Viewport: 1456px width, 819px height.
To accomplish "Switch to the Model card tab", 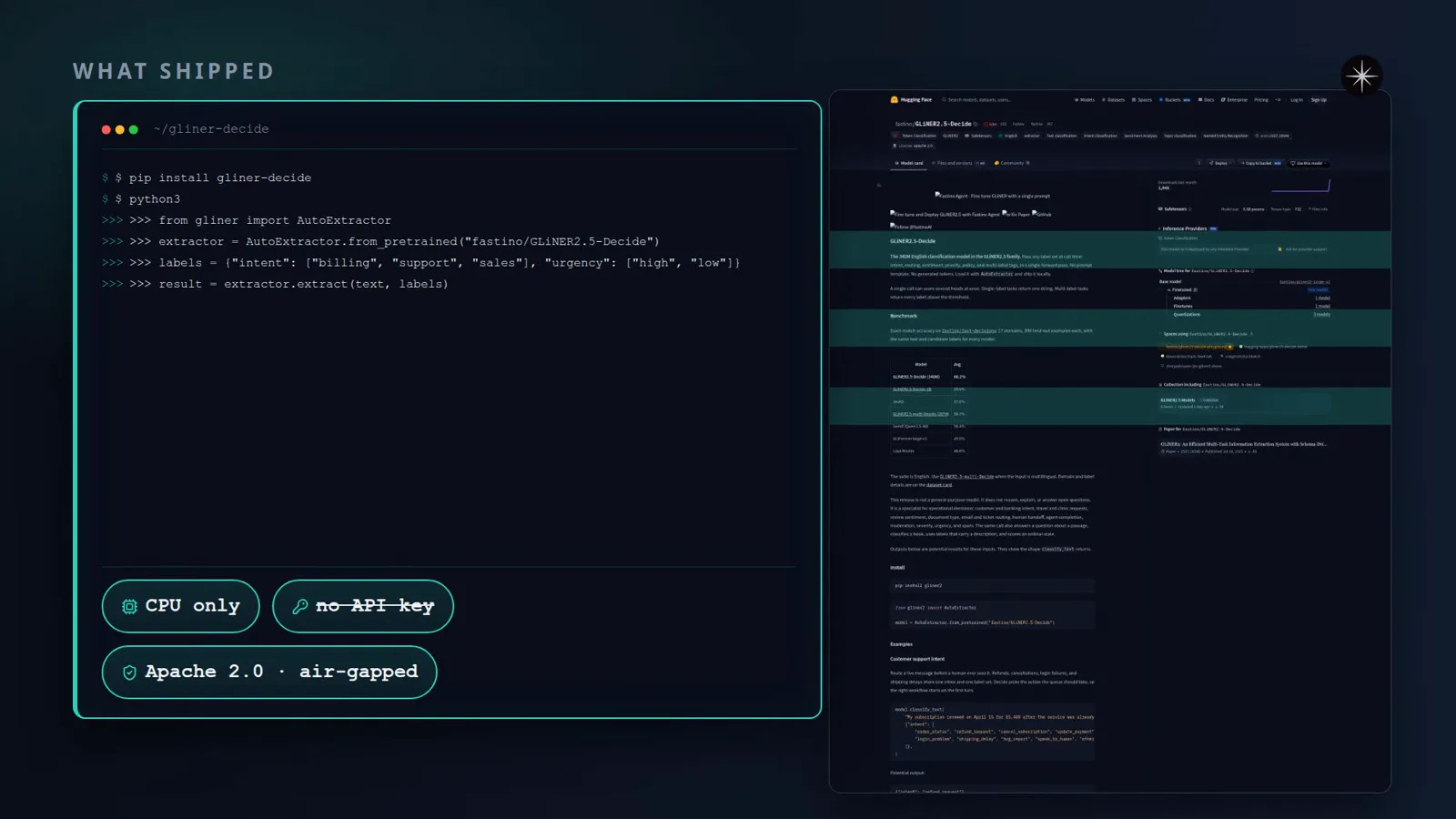I will [x=909, y=163].
